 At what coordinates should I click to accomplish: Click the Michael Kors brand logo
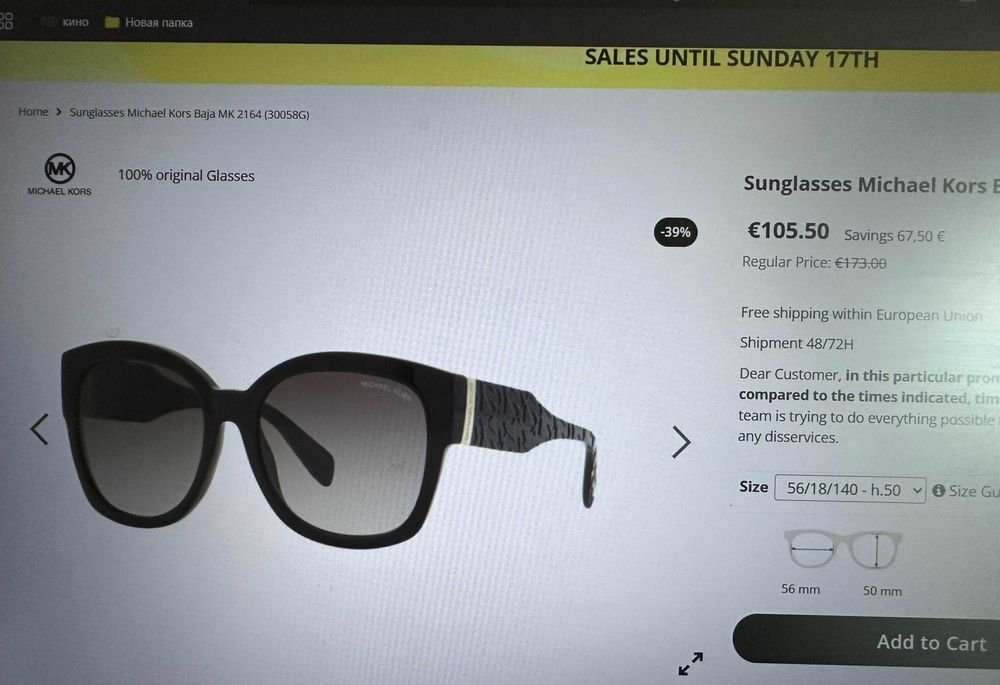pyautogui.click(x=59, y=174)
